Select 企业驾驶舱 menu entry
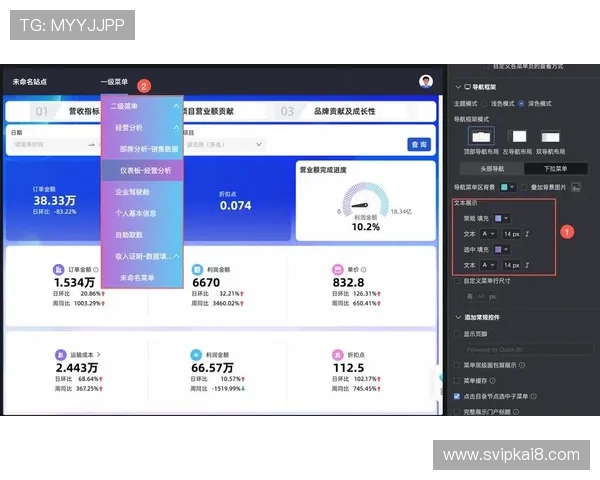The width and height of the screenshot is (600, 480). [142, 192]
